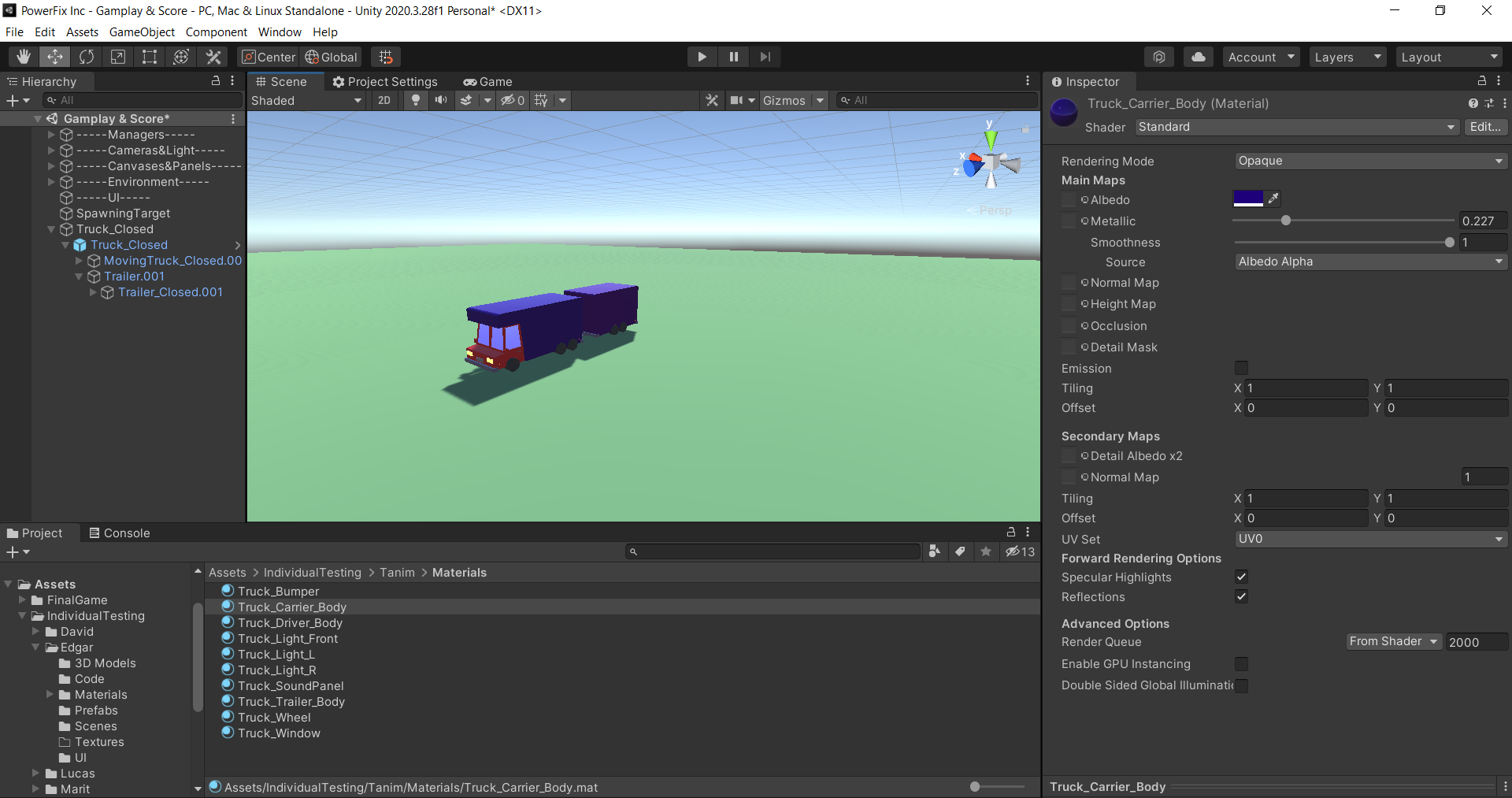Image resolution: width=1512 pixels, height=798 pixels.
Task: Select the Scale tool
Action: tap(118, 57)
